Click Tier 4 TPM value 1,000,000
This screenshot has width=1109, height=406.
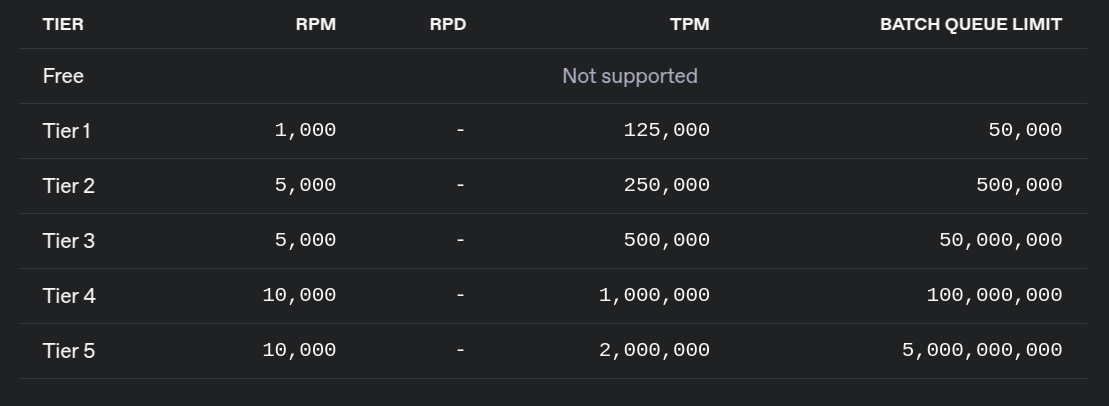654,296
